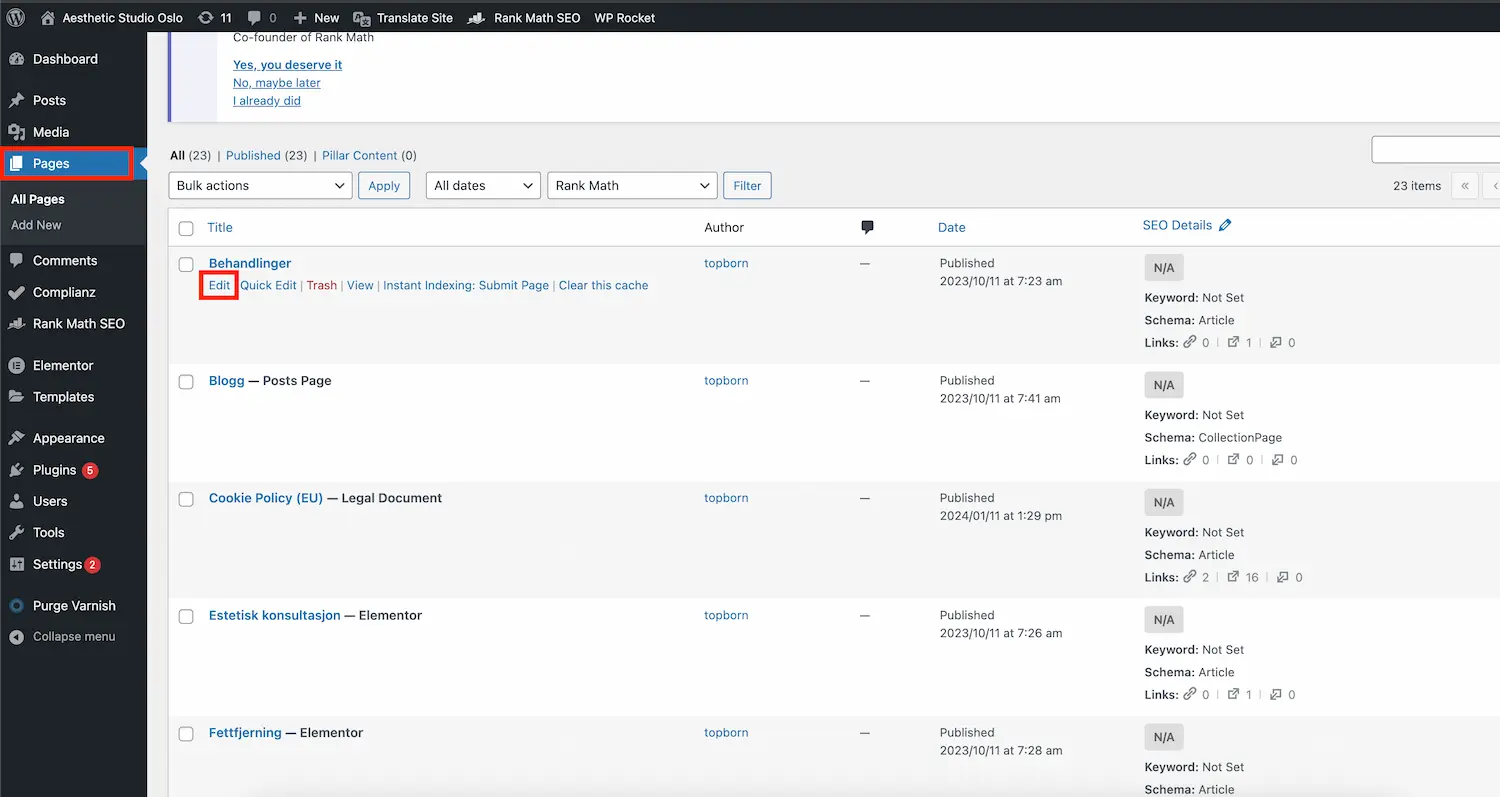Open the All dates dropdown
The image size is (1500, 797).
483,185
